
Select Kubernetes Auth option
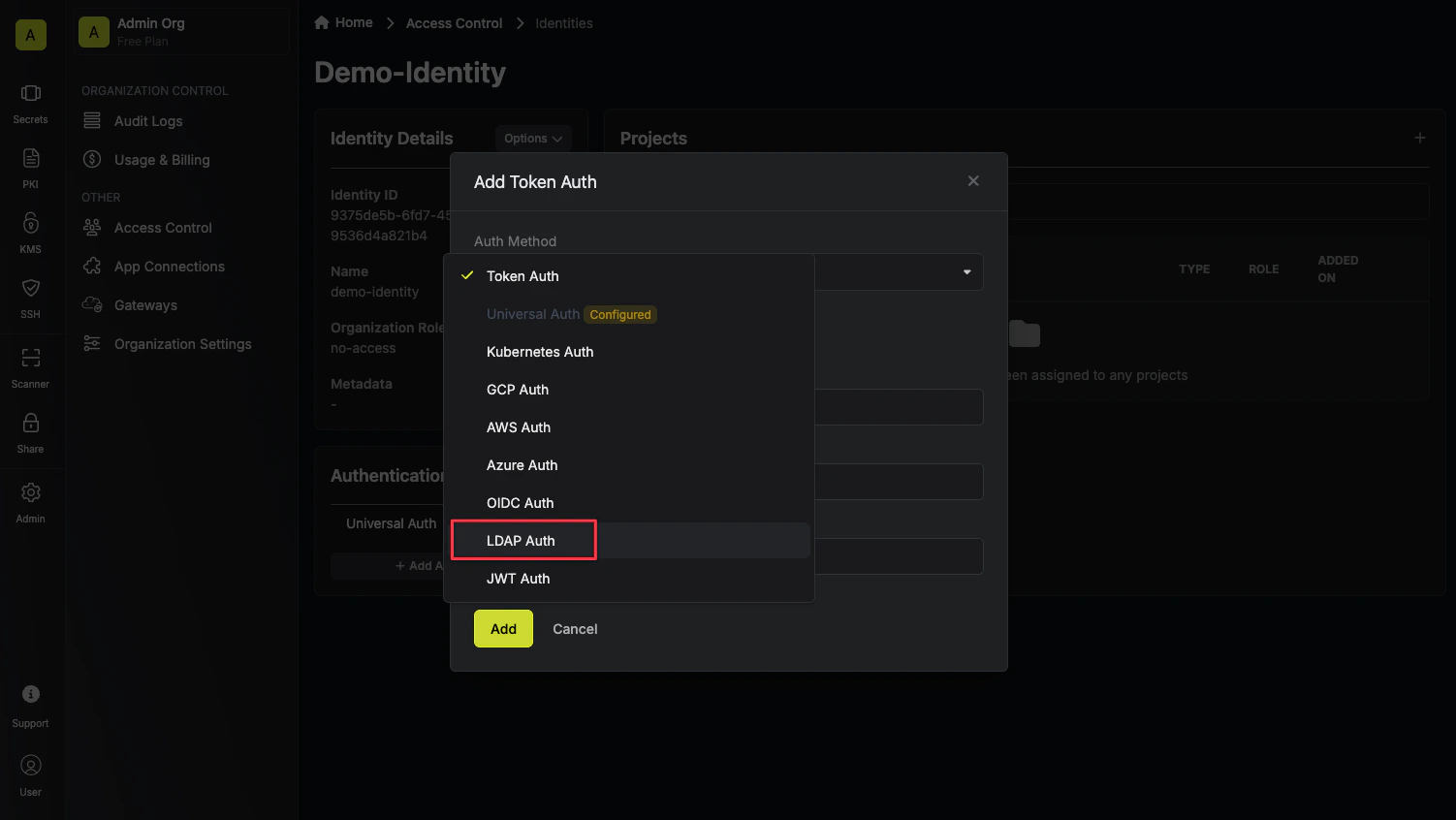pyautogui.click(x=628, y=352)
